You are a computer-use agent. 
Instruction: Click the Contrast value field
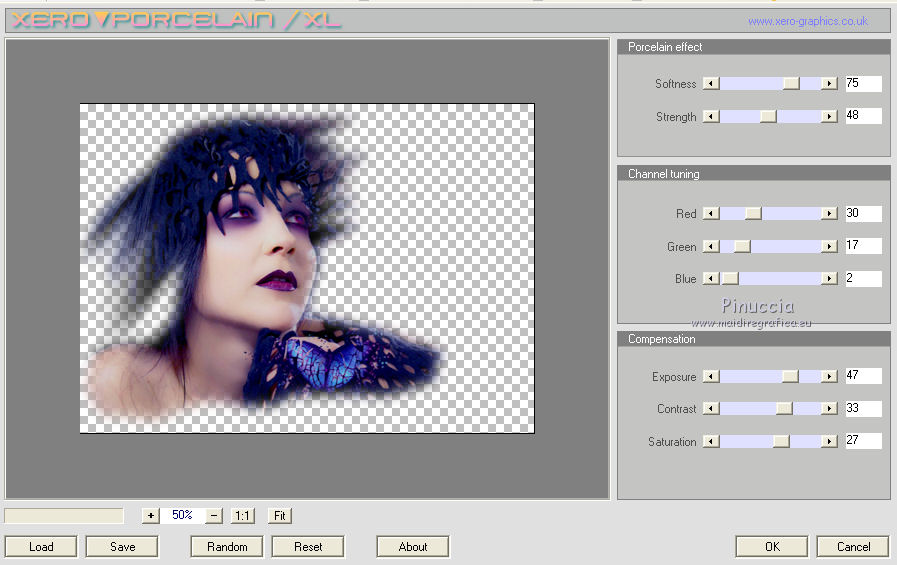click(x=863, y=408)
